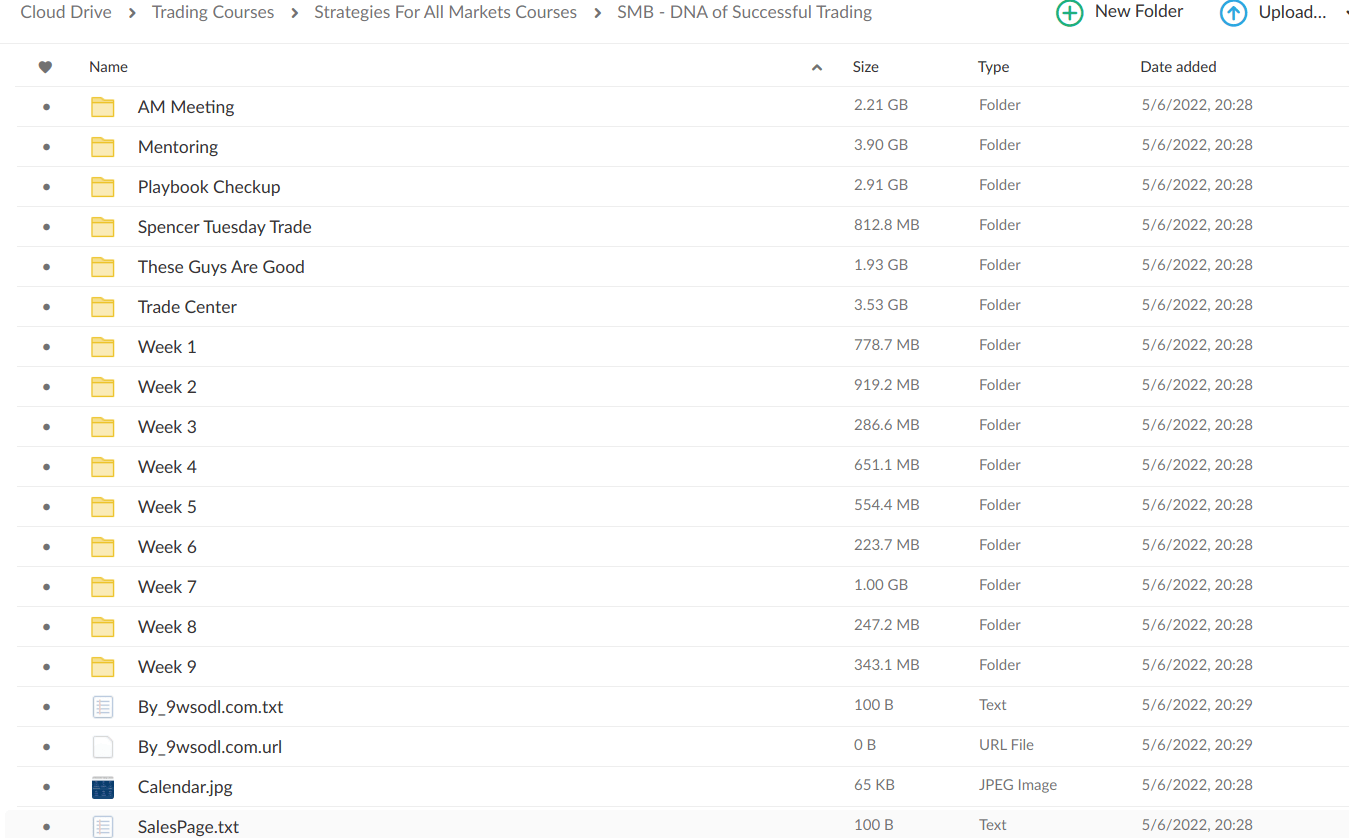Expand the Upload dropdown caret

(x=1345, y=12)
